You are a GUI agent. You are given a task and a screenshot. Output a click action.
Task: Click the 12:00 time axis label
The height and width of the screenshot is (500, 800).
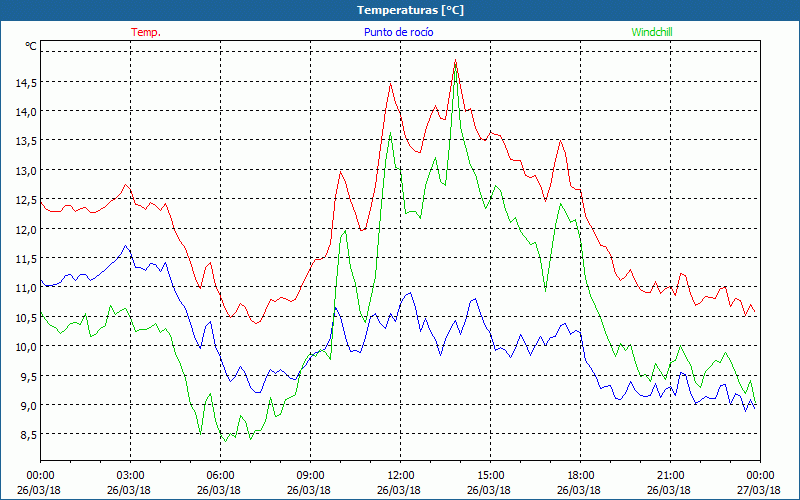pyautogui.click(x=401, y=476)
